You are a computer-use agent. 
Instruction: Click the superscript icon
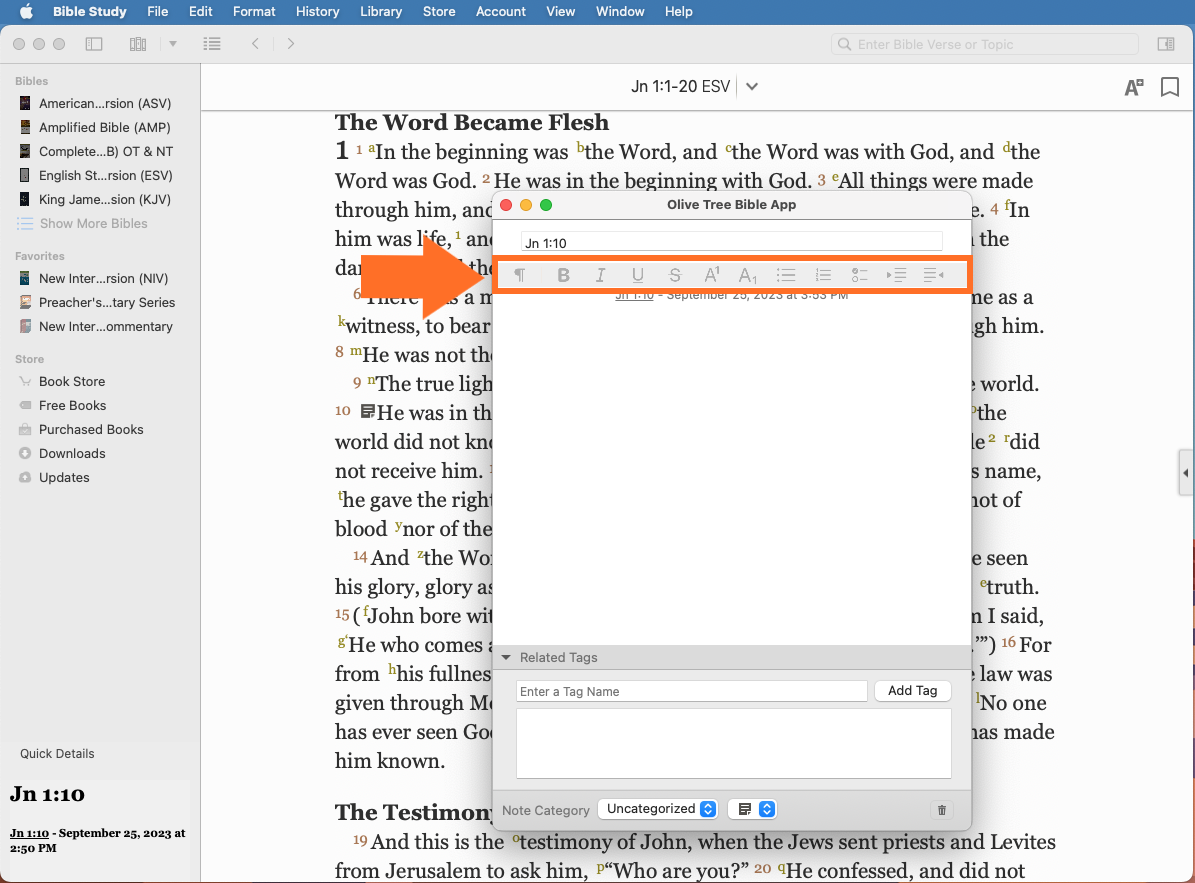712,275
